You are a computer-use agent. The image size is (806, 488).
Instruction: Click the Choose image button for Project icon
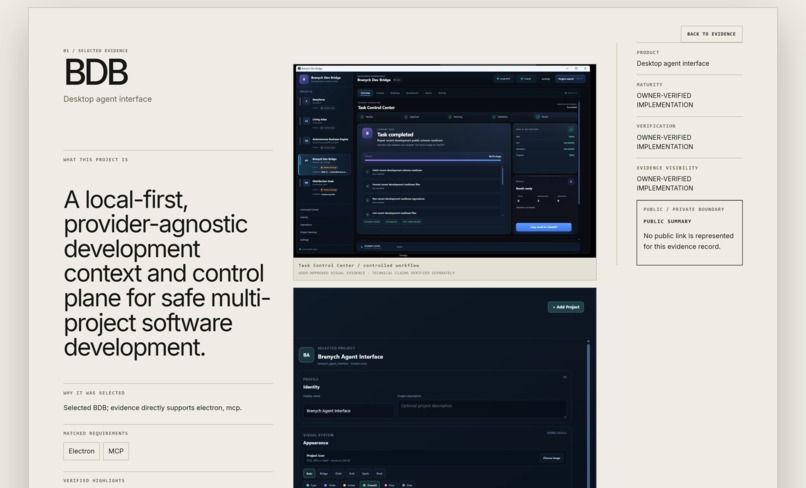coord(552,458)
